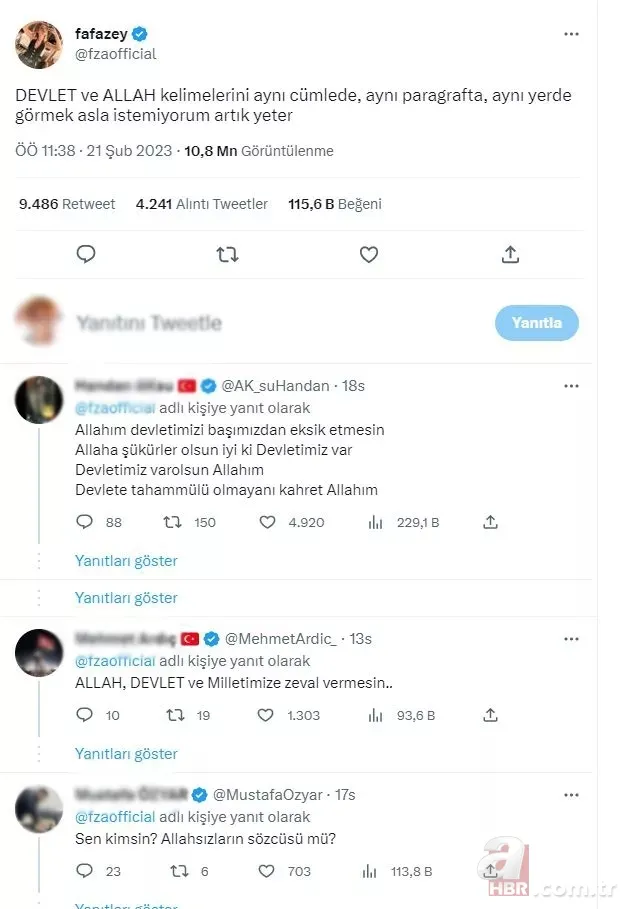621x909 pixels.
Task: Open Mustafa Özyar's tweet options menu
Action: pyautogui.click(x=571, y=794)
